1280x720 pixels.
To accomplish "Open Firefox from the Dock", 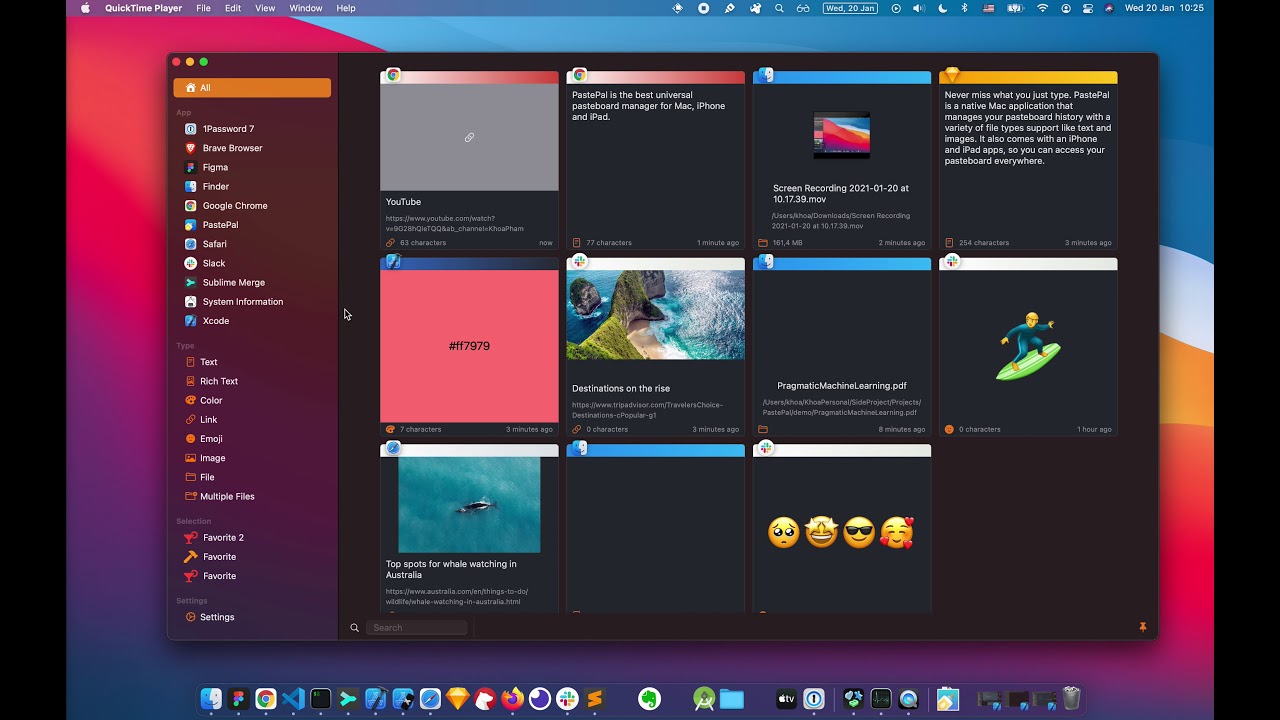I will [512, 699].
